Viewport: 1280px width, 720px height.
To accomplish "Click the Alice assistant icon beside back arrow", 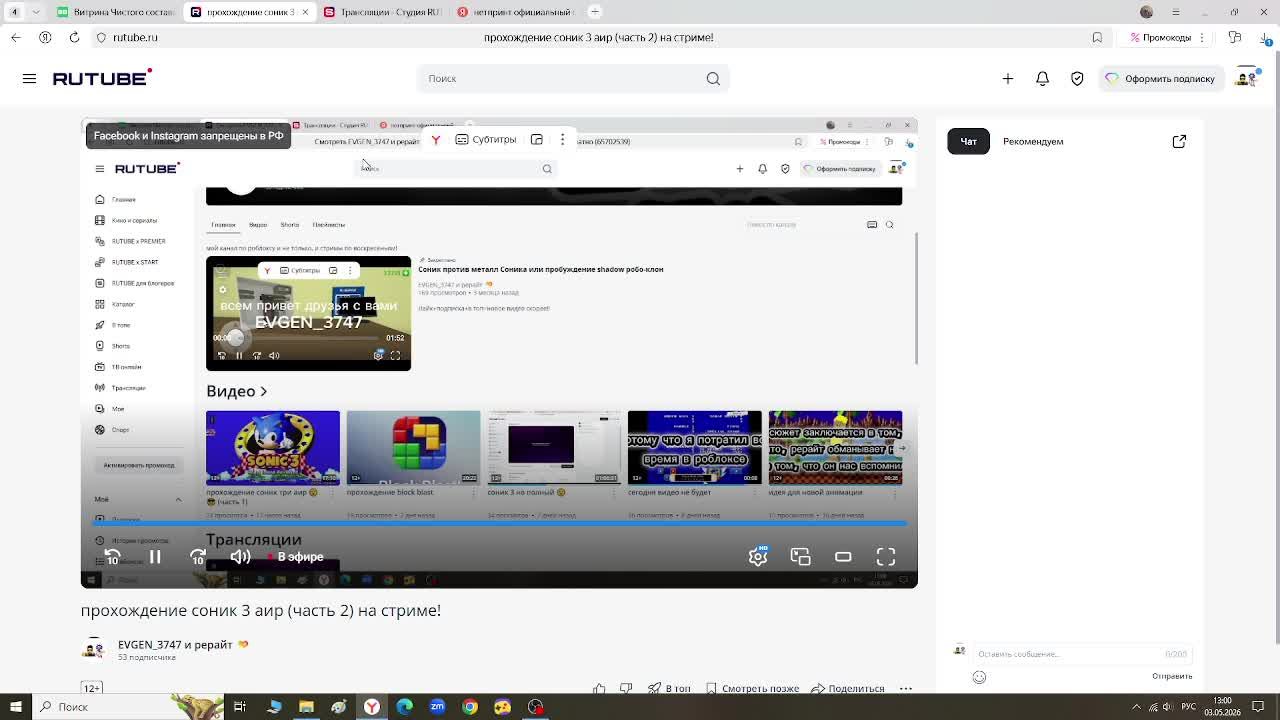I will click(45, 37).
